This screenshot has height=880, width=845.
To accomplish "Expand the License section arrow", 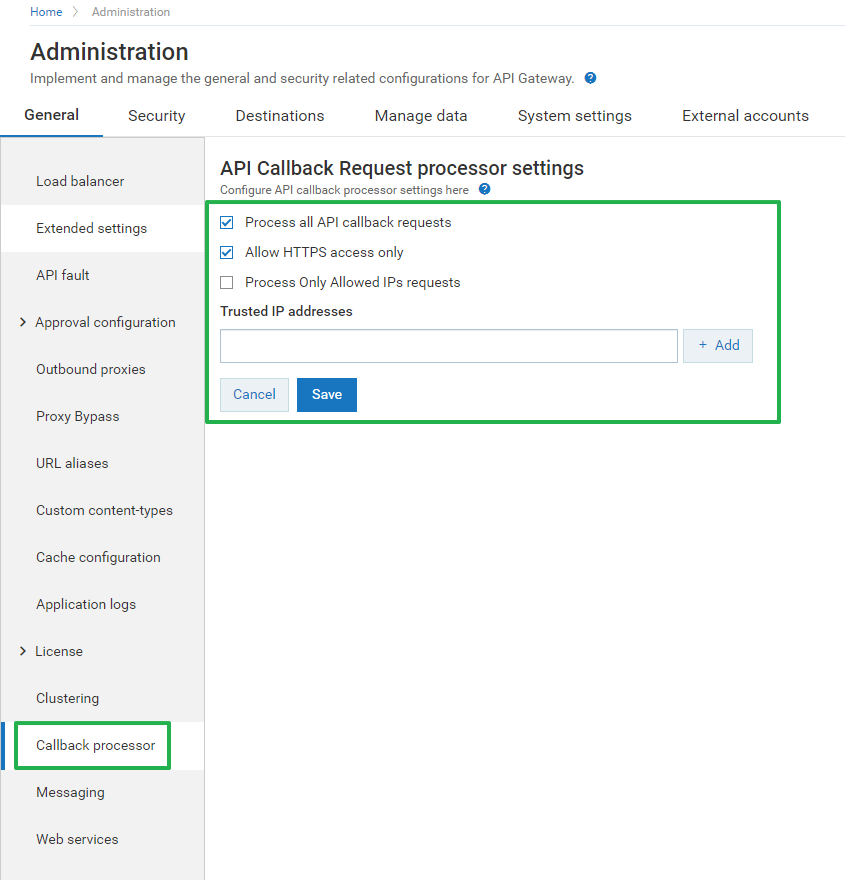I will pos(23,651).
